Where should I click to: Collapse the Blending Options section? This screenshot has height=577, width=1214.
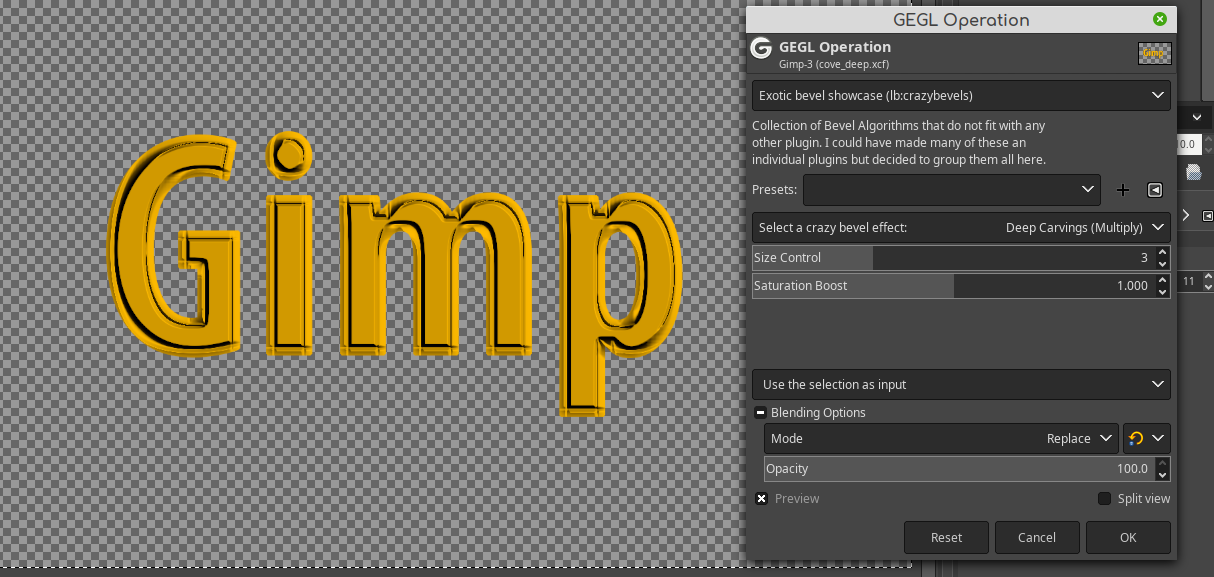click(x=760, y=412)
